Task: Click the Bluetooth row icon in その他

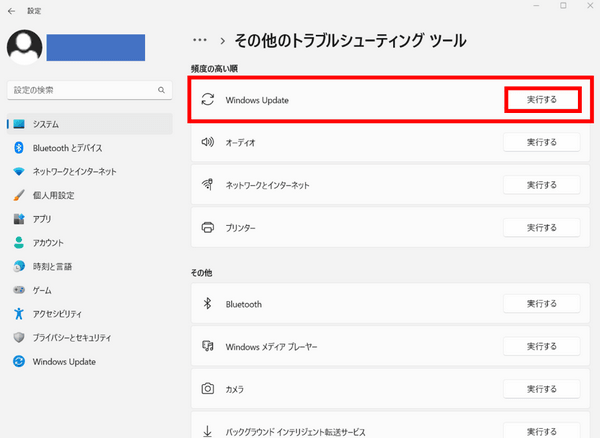Action: tap(207, 304)
